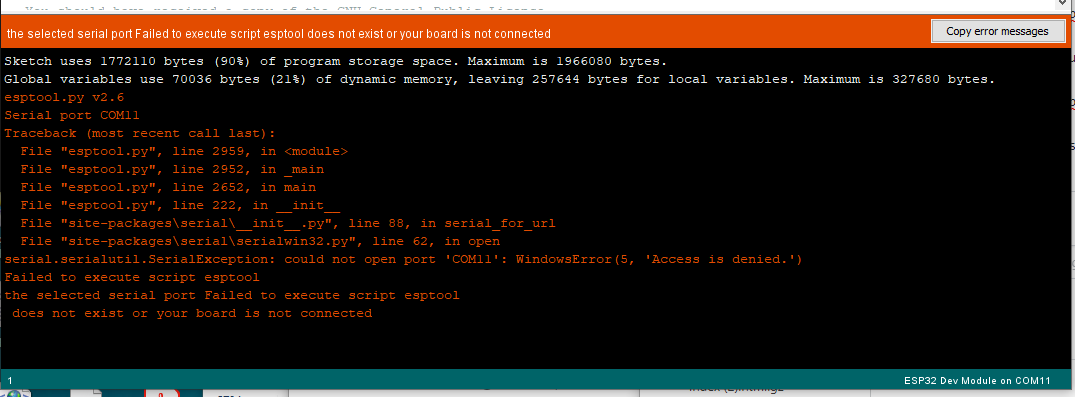The image size is (1075, 397).
Task: Click the line 222 in __init__ entry
Action: [x=180, y=205]
